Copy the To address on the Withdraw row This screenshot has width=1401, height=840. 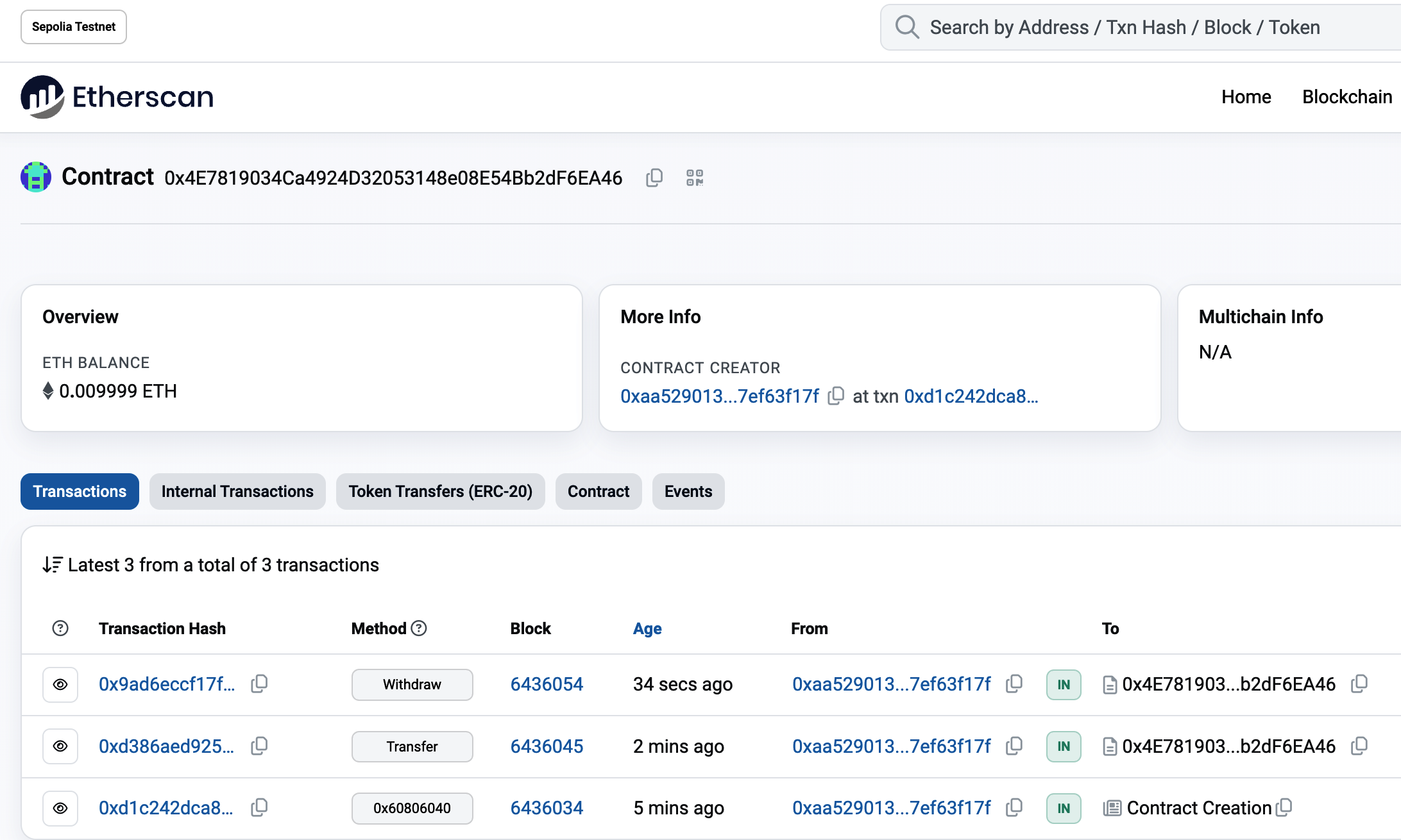tap(1360, 684)
